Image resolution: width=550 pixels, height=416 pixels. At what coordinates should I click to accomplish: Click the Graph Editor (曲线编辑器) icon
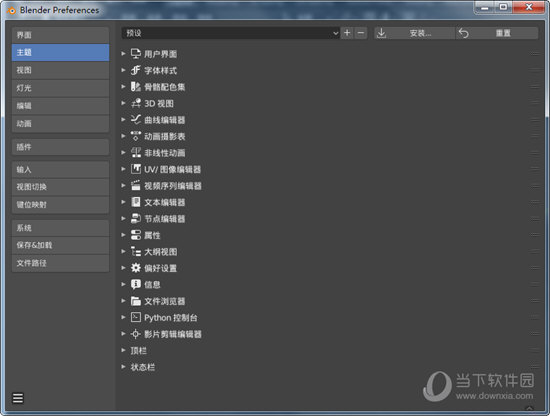[135, 120]
